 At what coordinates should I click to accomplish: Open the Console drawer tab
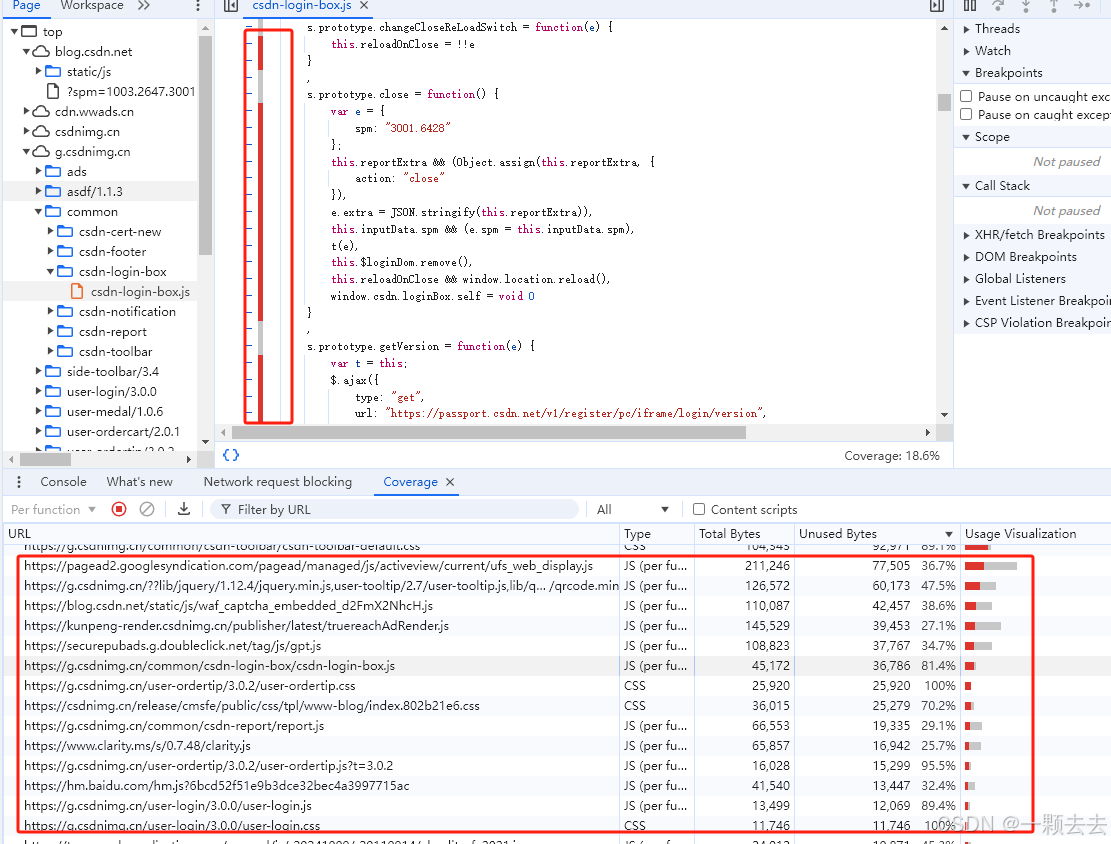pos(63,482)
